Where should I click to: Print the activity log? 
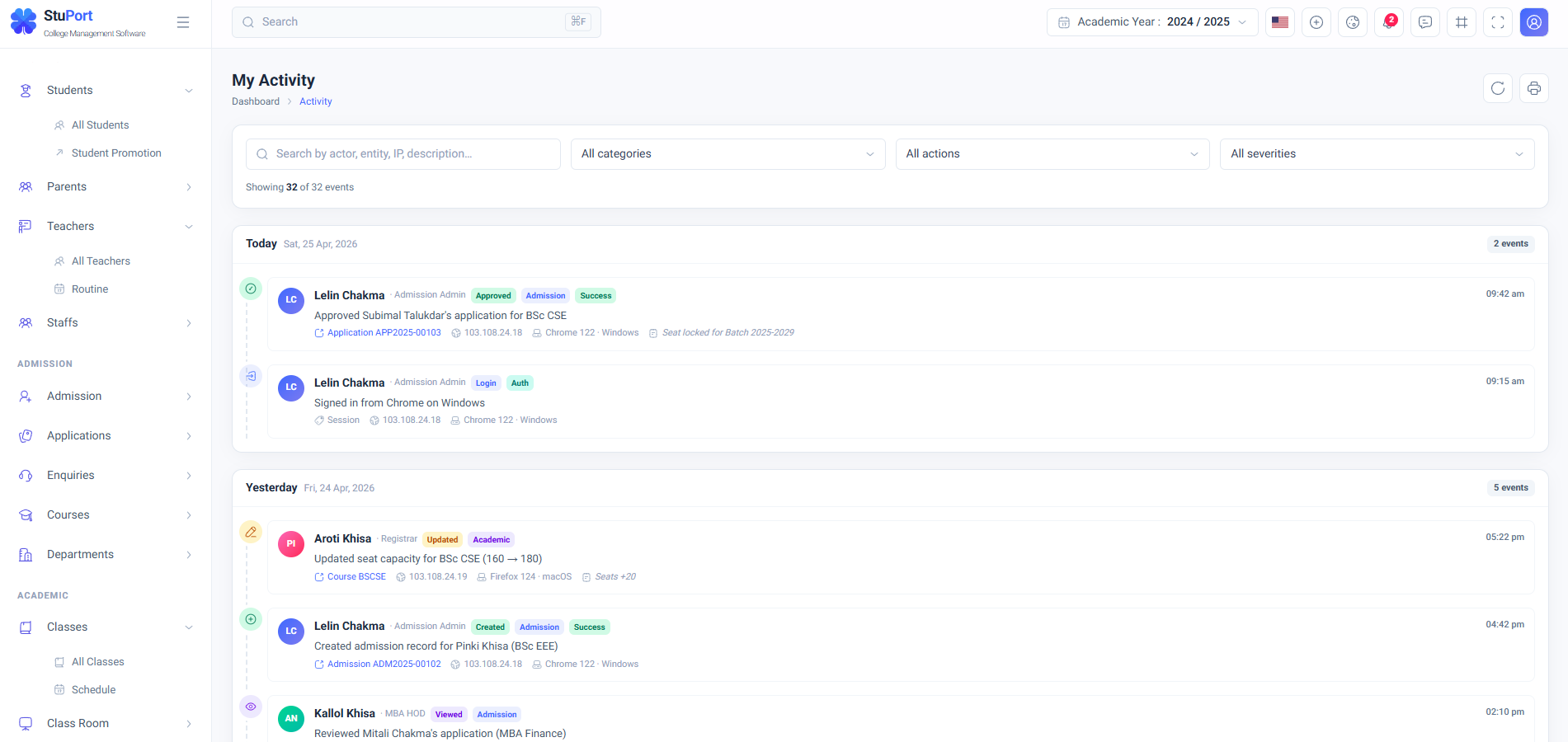(x=1534, y=88)
